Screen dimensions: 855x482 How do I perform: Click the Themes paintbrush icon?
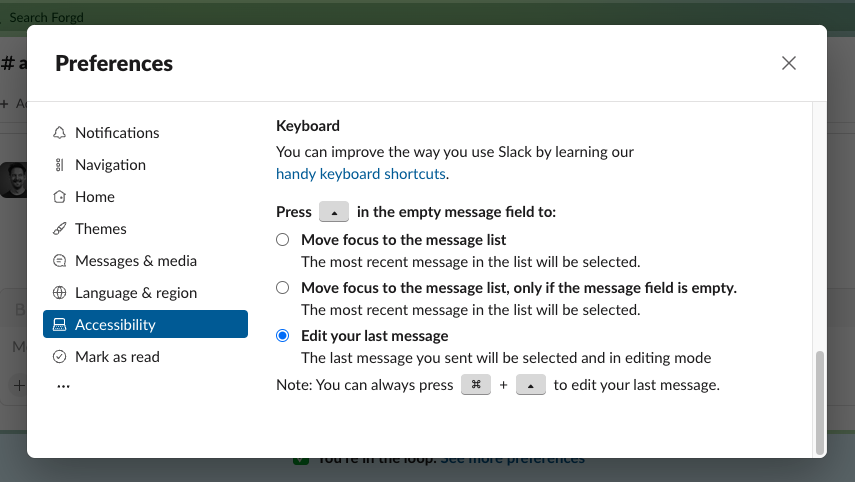click(x=59, y=228)
